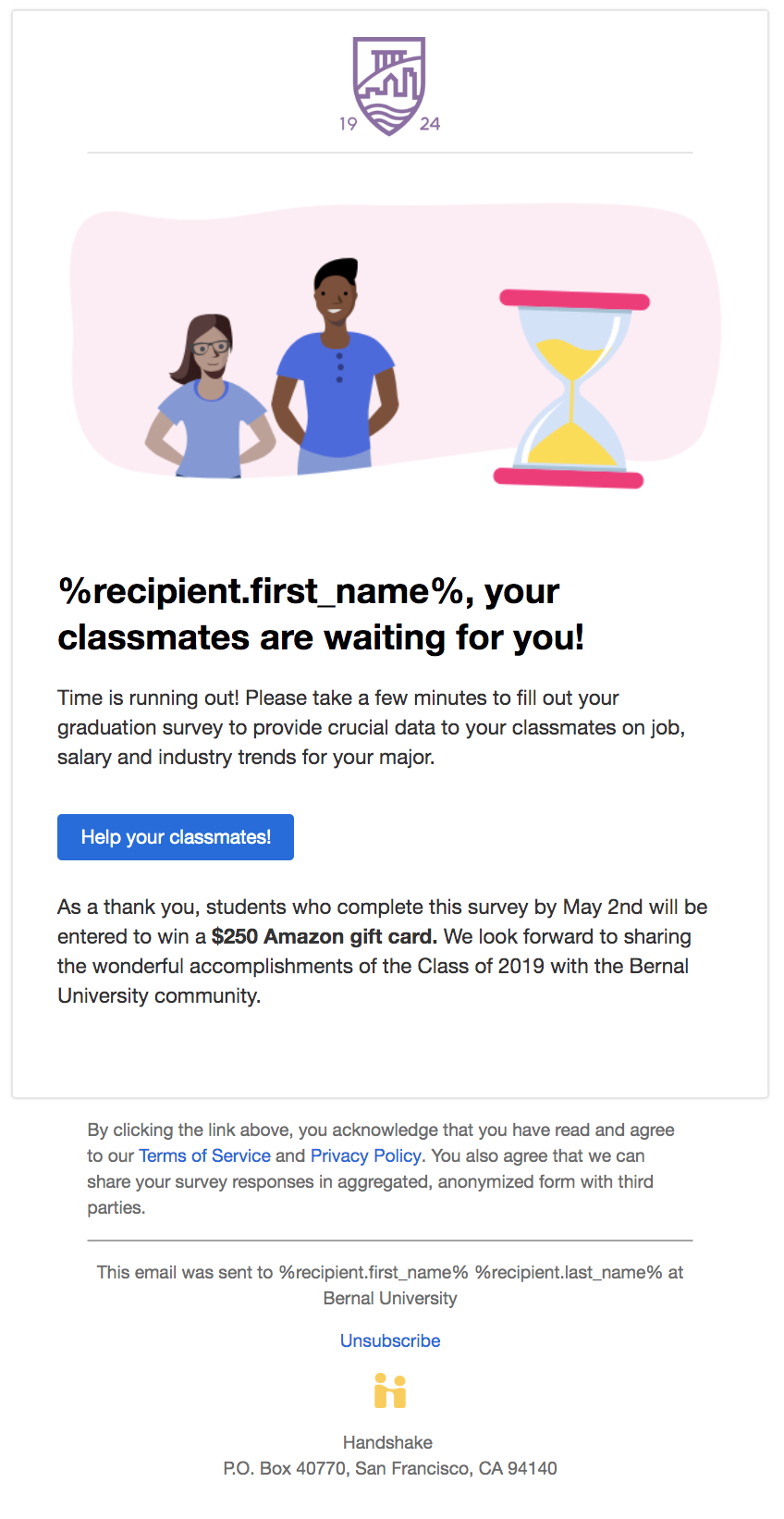This screenshot has height=1519, width=784.
Task: Click the headline "classmates are waiting for you!"
Action: click(x=321, y=637)
